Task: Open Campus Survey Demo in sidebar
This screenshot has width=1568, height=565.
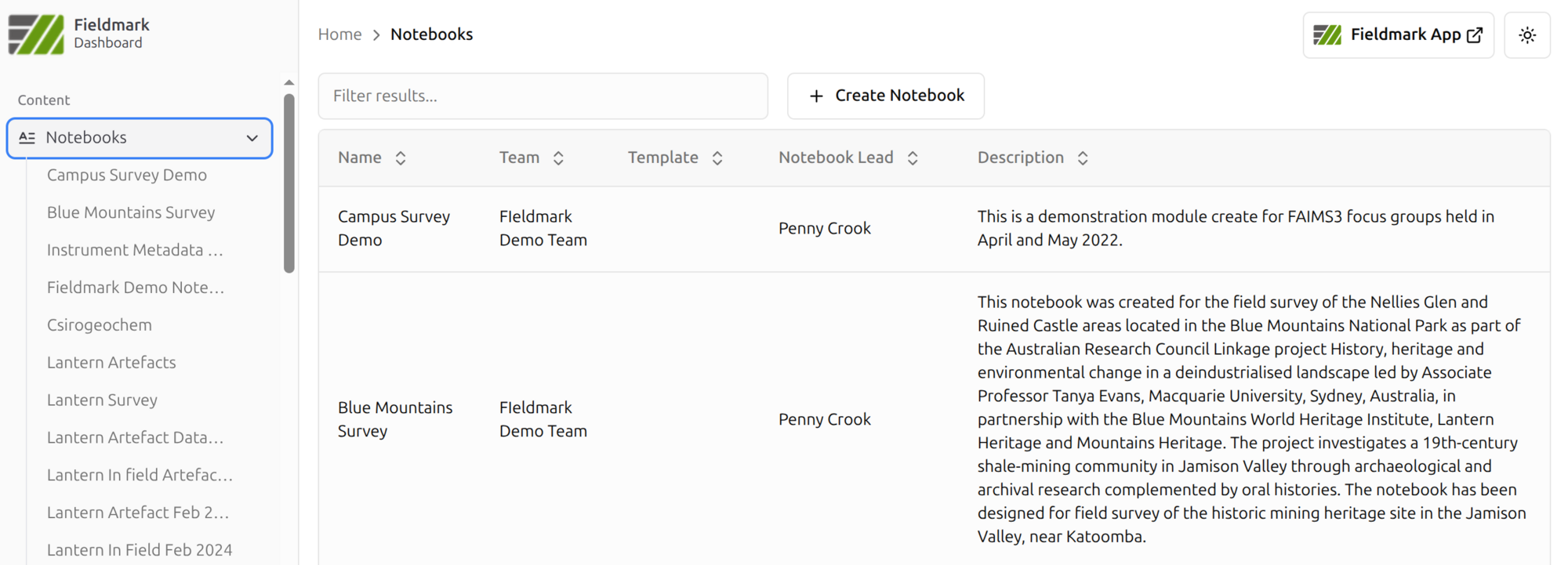Action: [x=127, y=175]
